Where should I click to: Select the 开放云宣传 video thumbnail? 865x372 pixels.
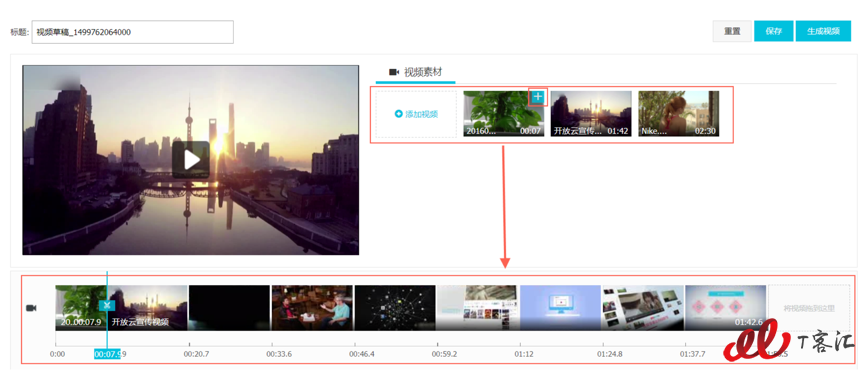pos(591,114)
